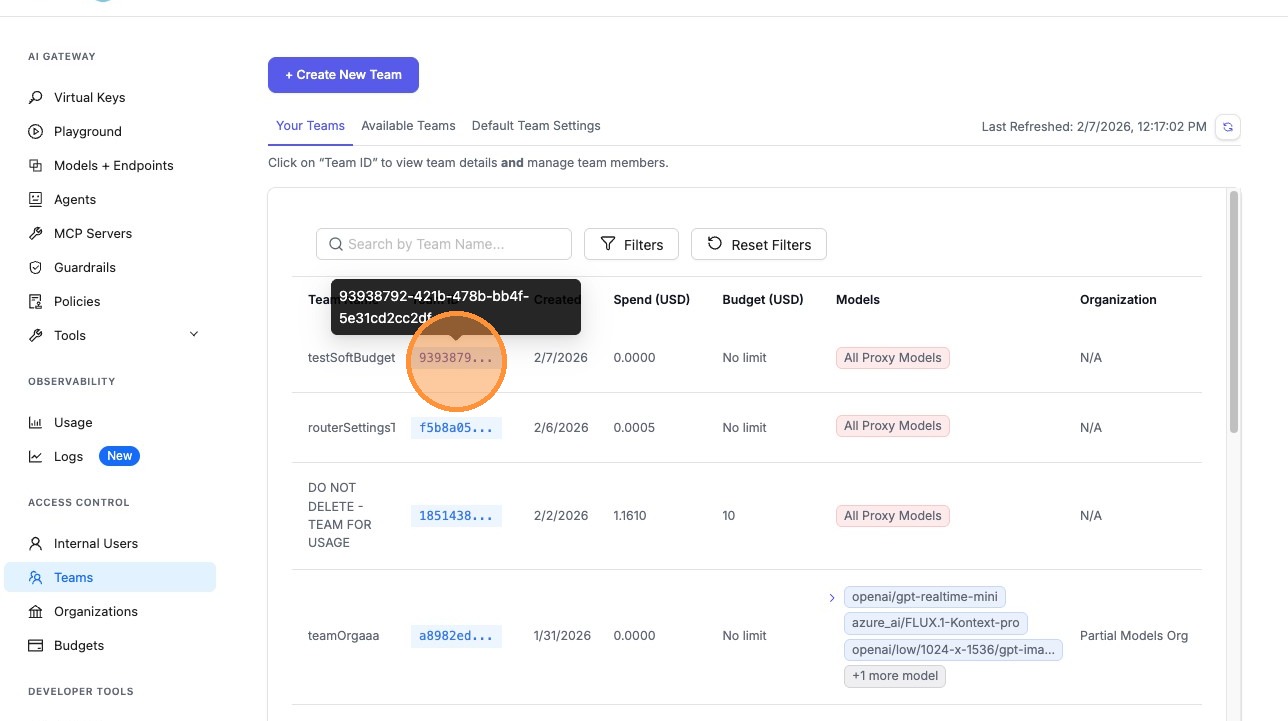
Task: Click the Organizations bank building icon
Action: click(36, 612)
